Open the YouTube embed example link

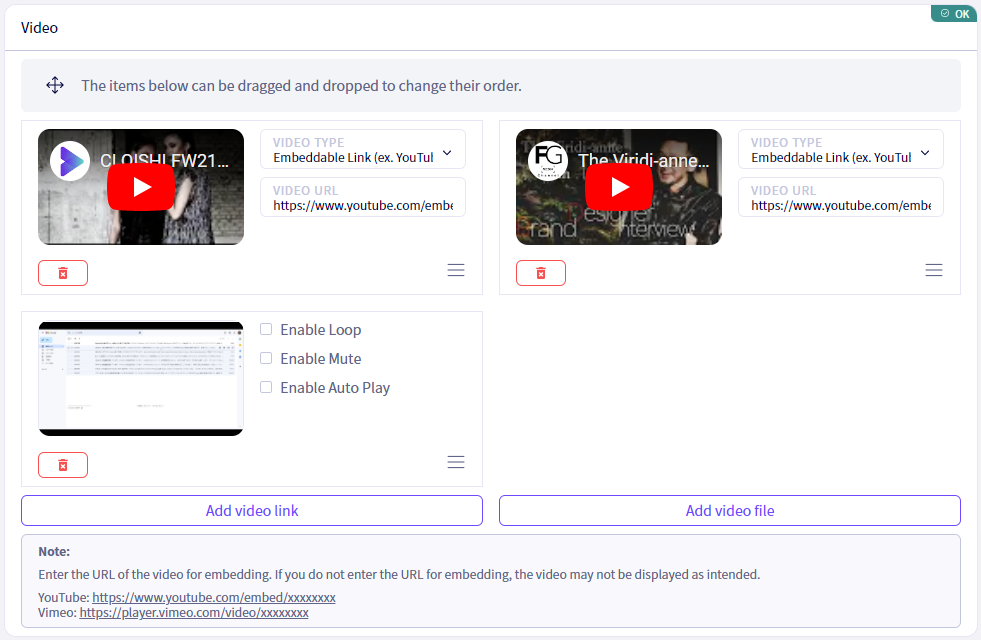pyautogui.click(x=214, y=597)
